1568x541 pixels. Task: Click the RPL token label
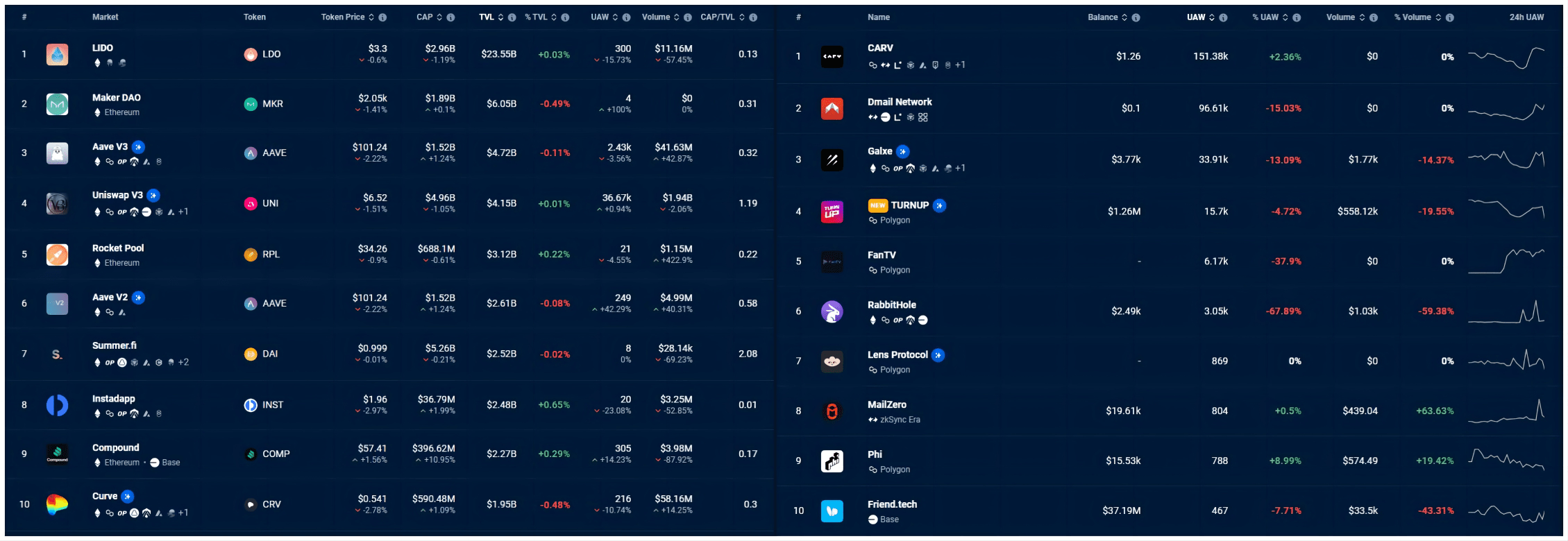[271, 255]
